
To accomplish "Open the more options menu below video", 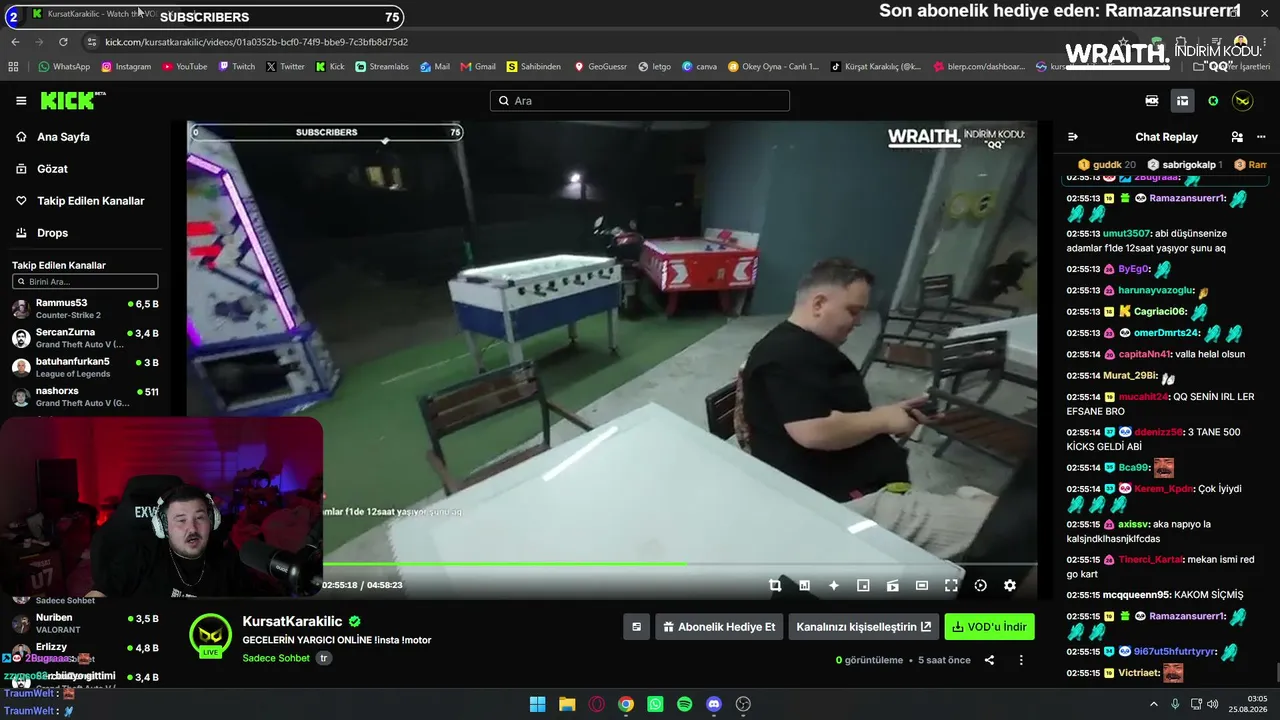I will [x=1021, y=660].
